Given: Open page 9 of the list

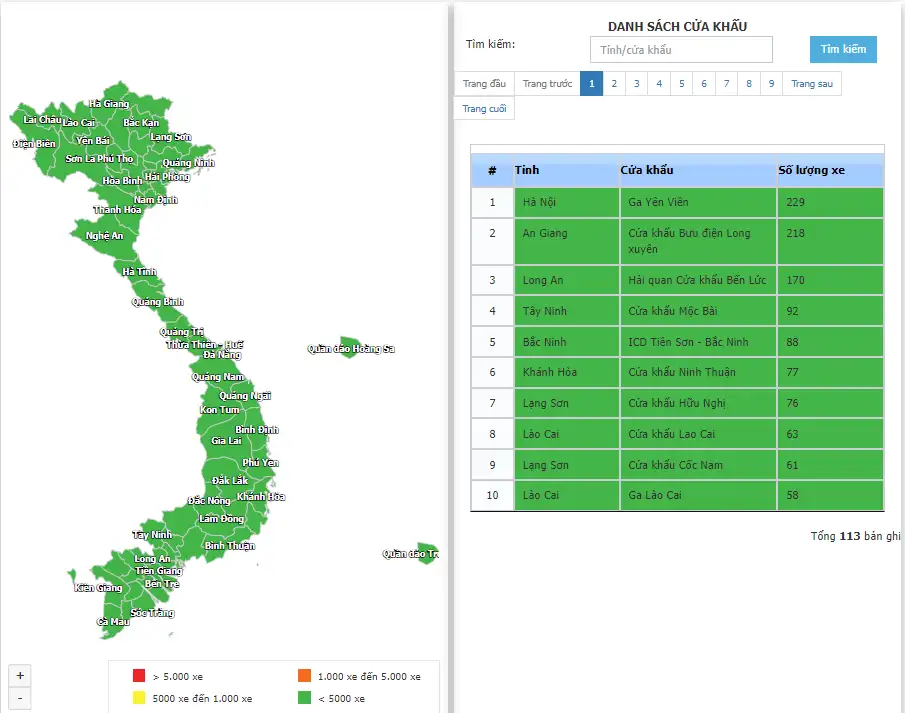Looking at the screenshot, I should coord(772,84).
